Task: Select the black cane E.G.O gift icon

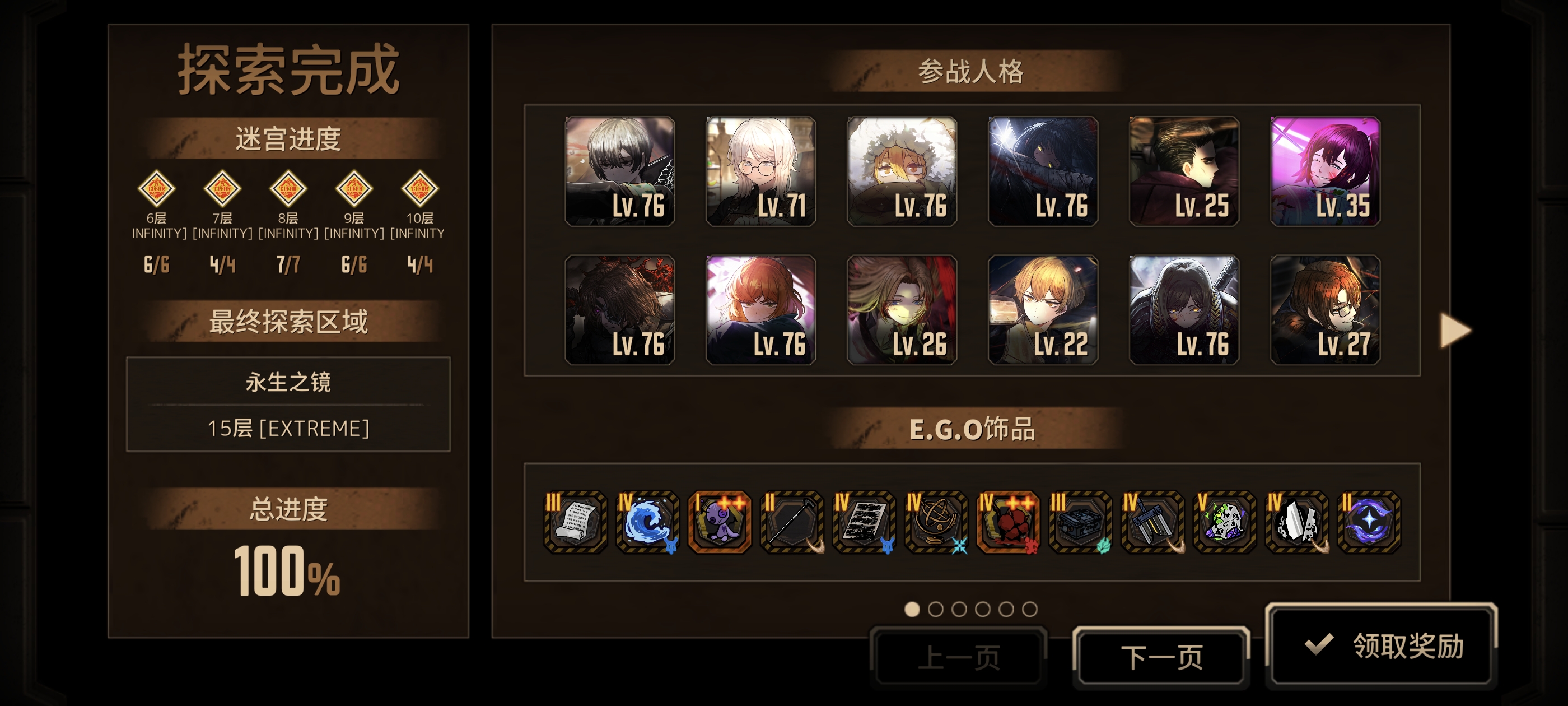Action: pyautogui.click(x=792, y=522)
